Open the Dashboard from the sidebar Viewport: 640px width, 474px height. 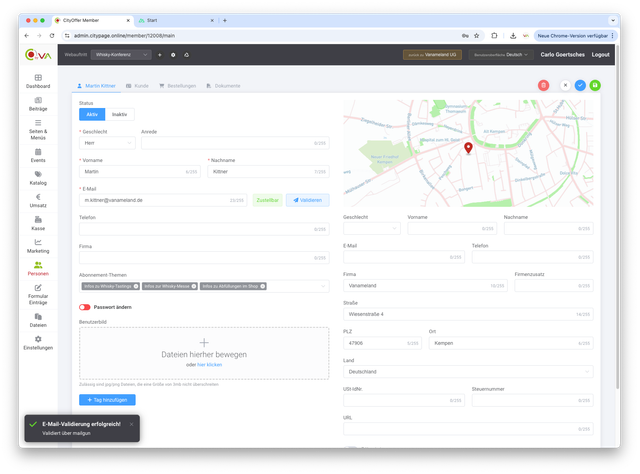coord(38,81)
